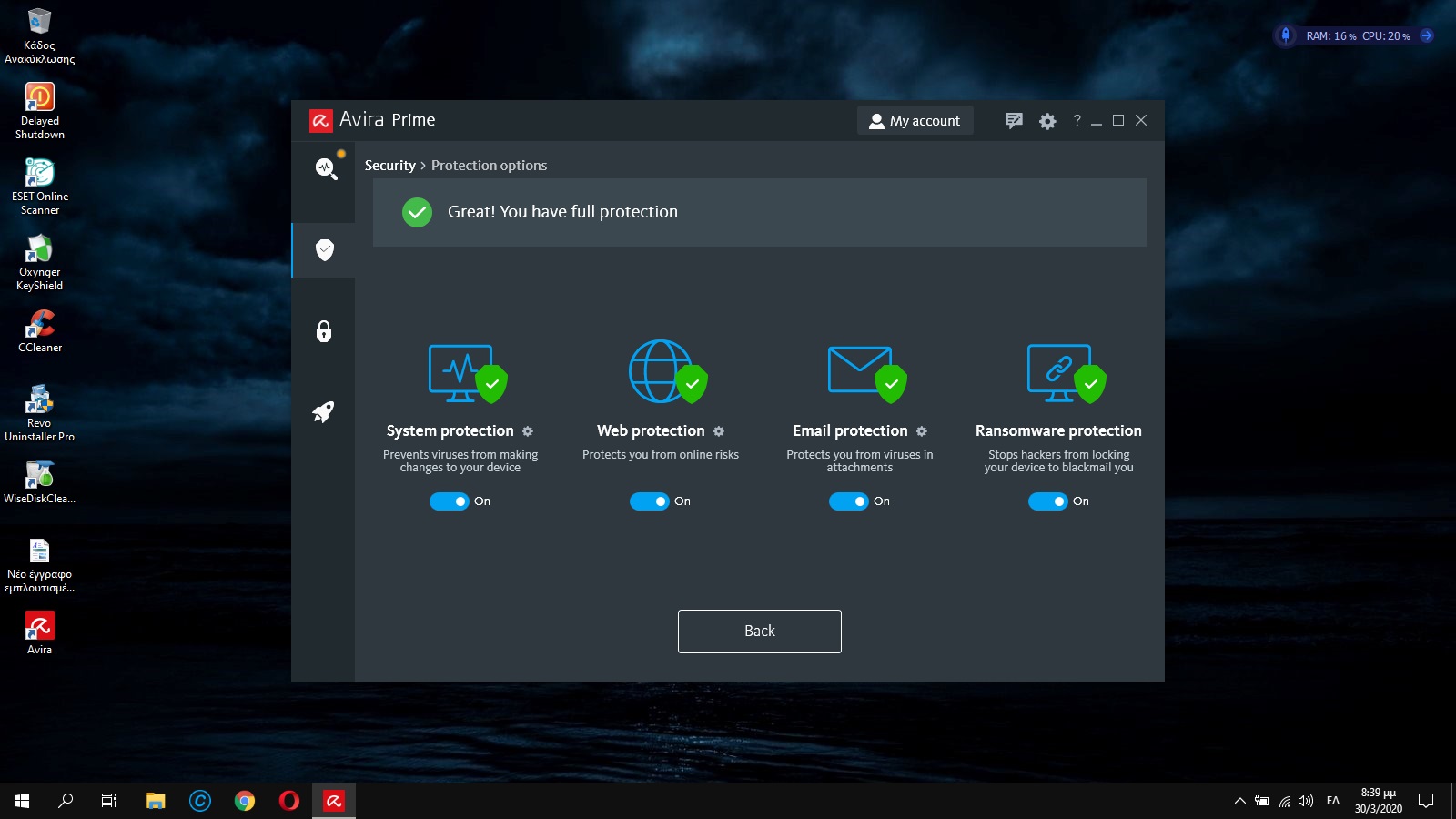
Task: Select the Security shield sidebar icon
Action: [324, 250]
